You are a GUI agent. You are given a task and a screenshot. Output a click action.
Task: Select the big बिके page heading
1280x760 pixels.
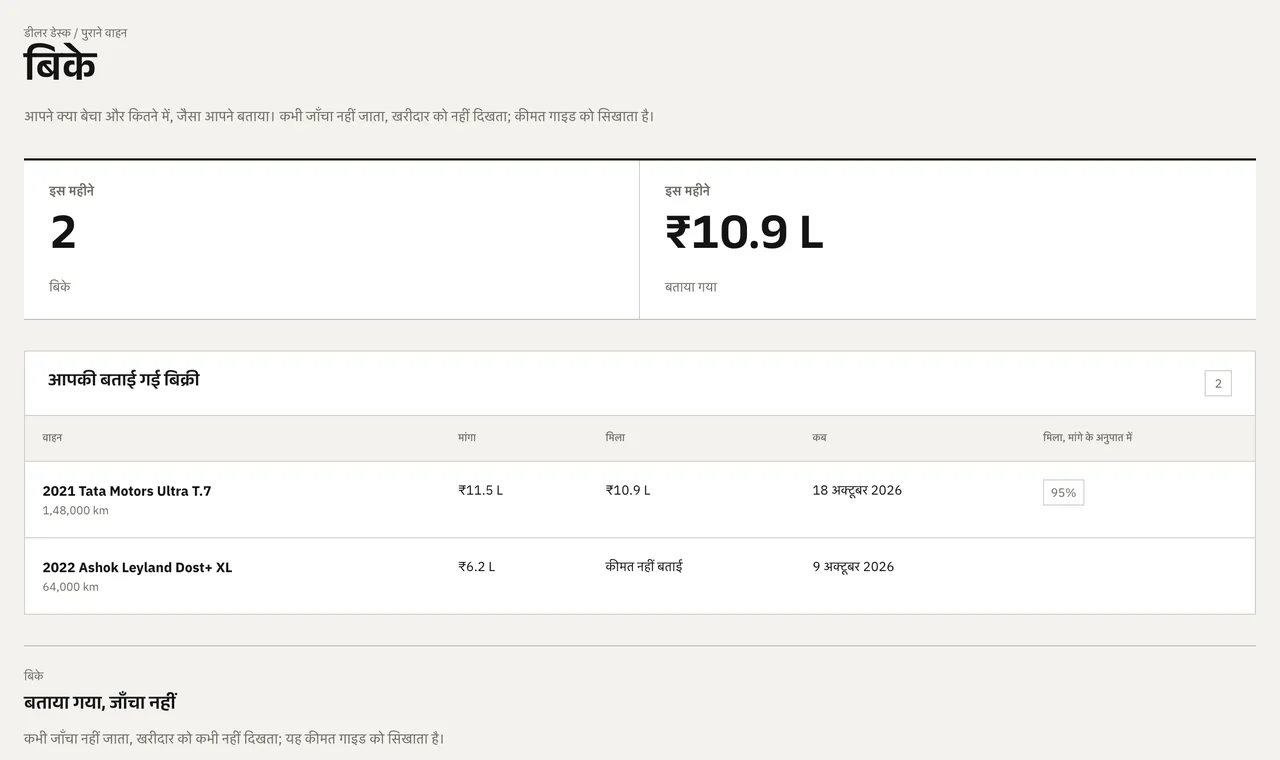(x=60, y=65)
